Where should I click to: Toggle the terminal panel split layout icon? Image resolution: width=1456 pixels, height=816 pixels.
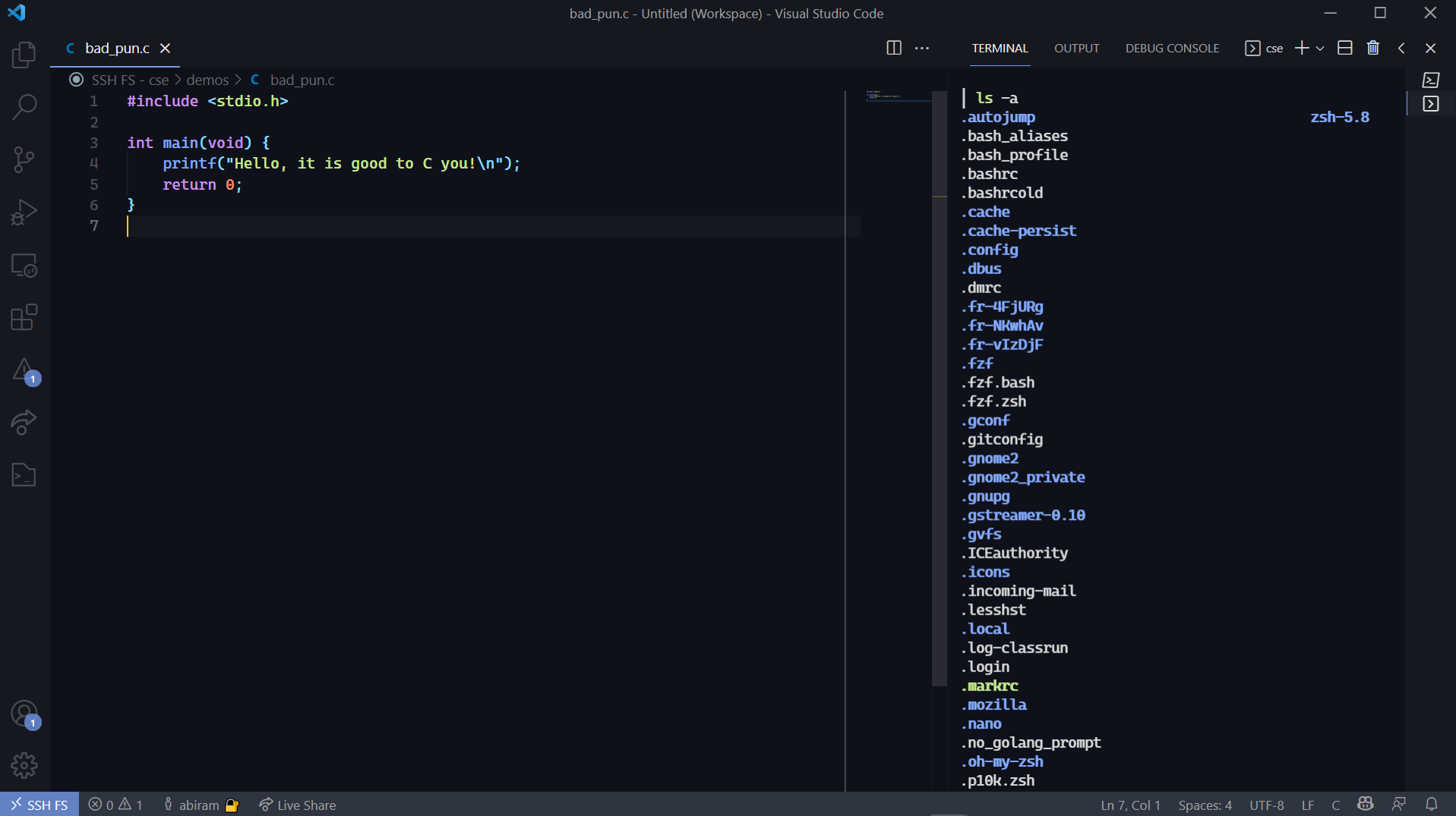click(1344, 48)
